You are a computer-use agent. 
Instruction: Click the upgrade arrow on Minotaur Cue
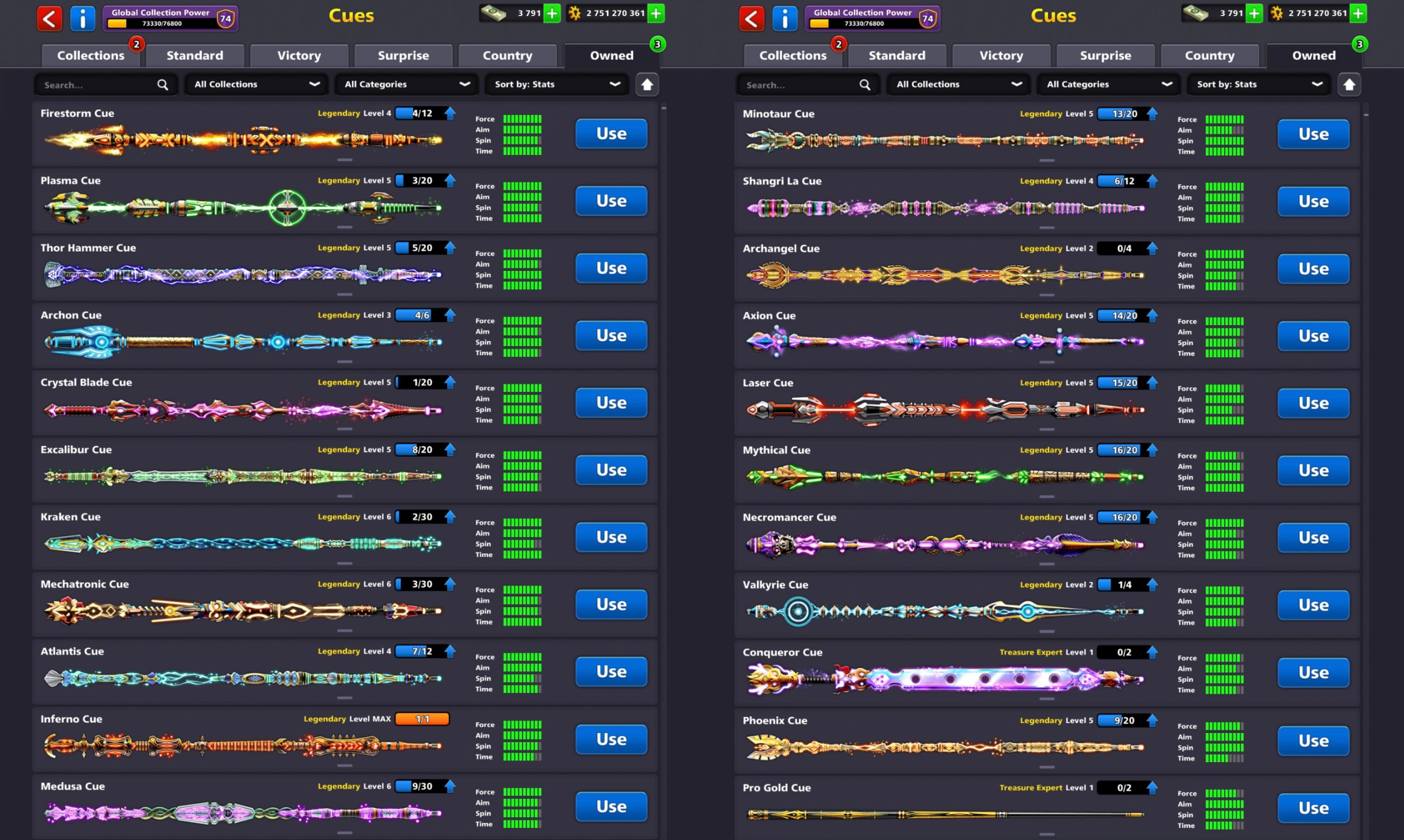[1152, 114]
